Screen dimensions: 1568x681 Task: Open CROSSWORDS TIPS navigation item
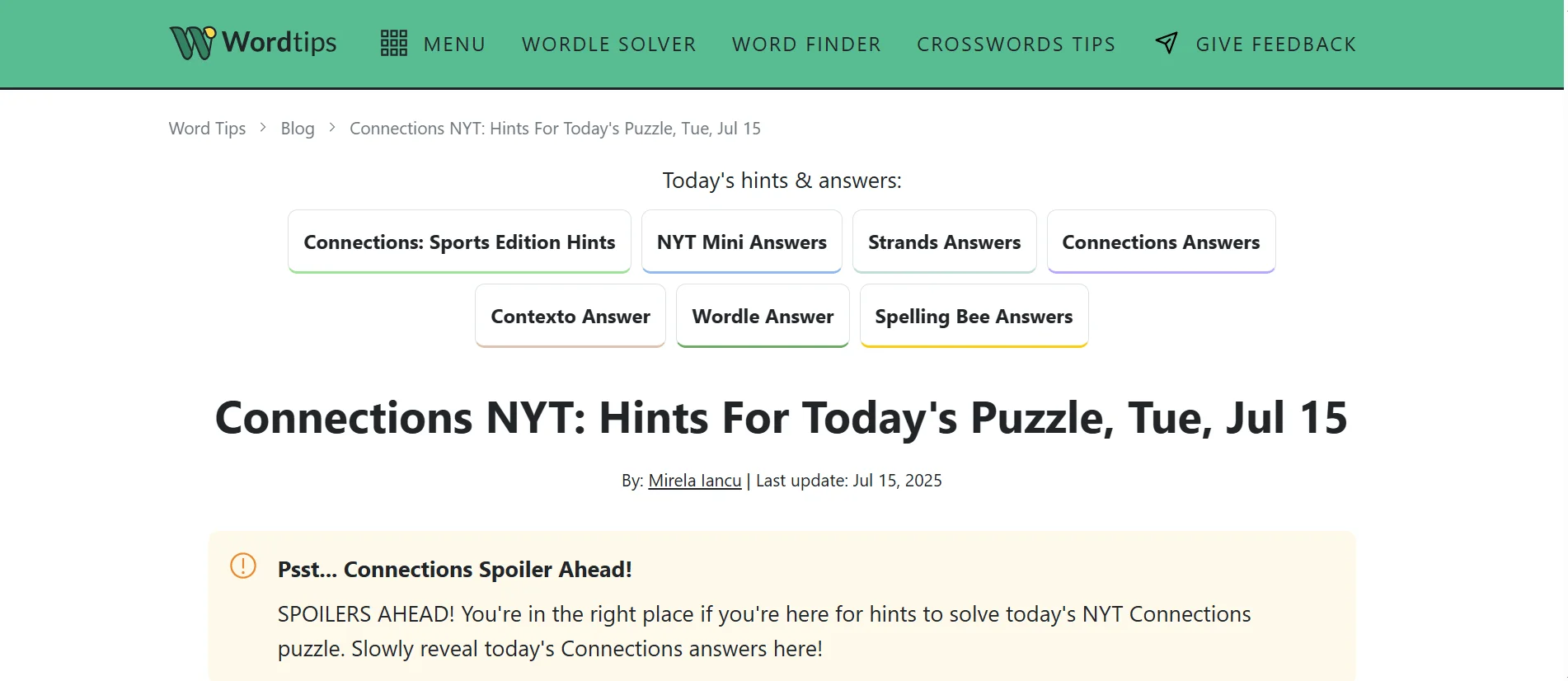click(1016, 44)
